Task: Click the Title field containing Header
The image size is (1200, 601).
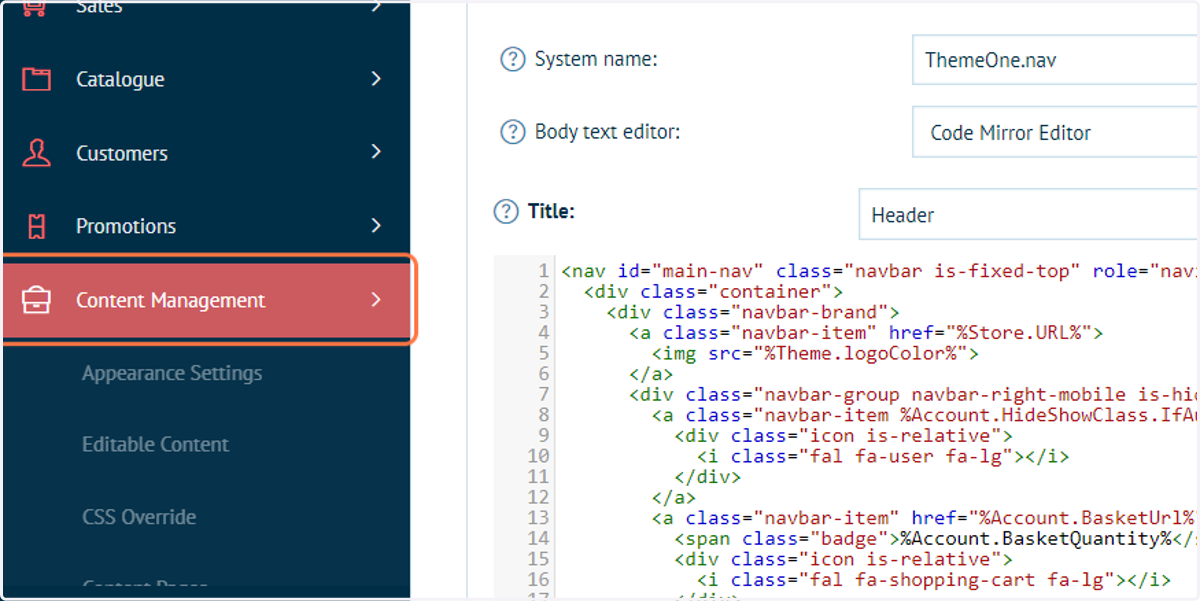Action: 1028,215
